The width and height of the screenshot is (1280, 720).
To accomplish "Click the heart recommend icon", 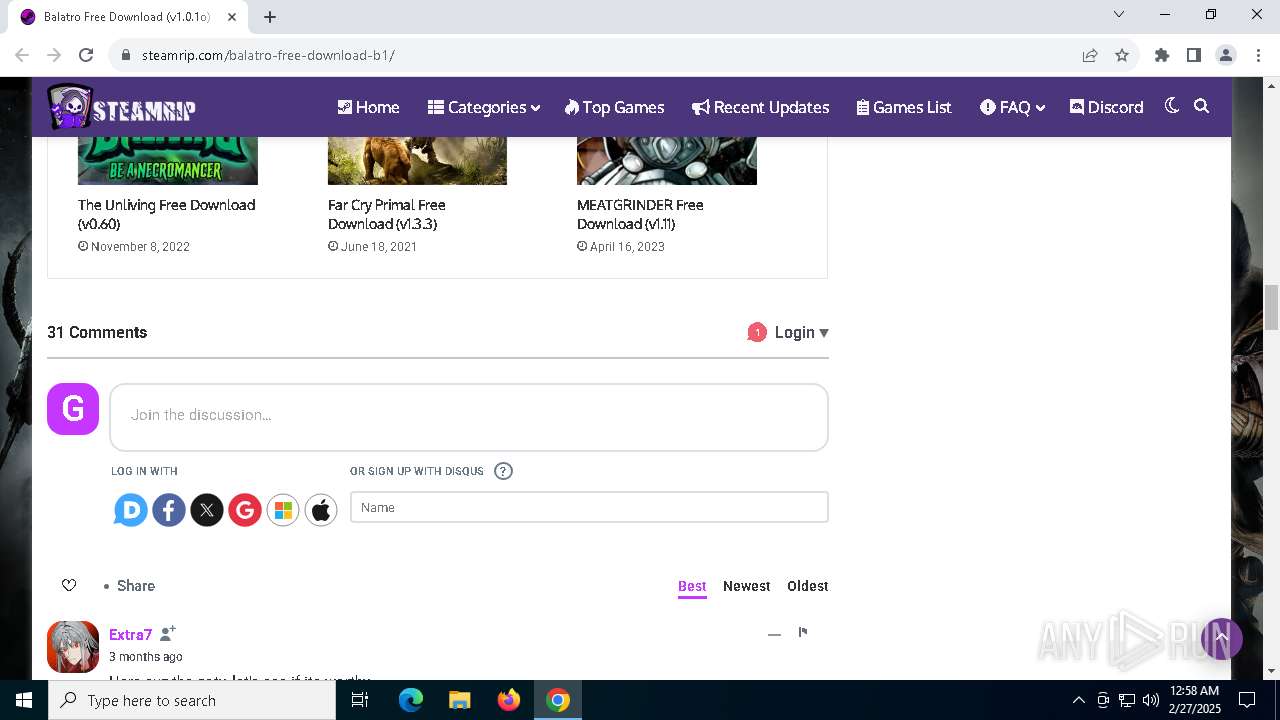I will tap(69, 585).
